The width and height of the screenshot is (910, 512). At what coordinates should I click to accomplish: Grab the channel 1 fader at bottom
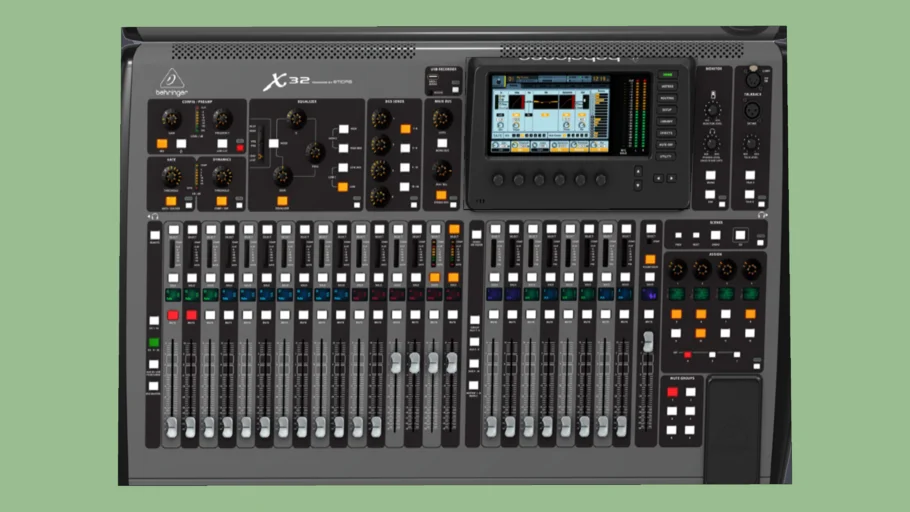click(172, 427)
